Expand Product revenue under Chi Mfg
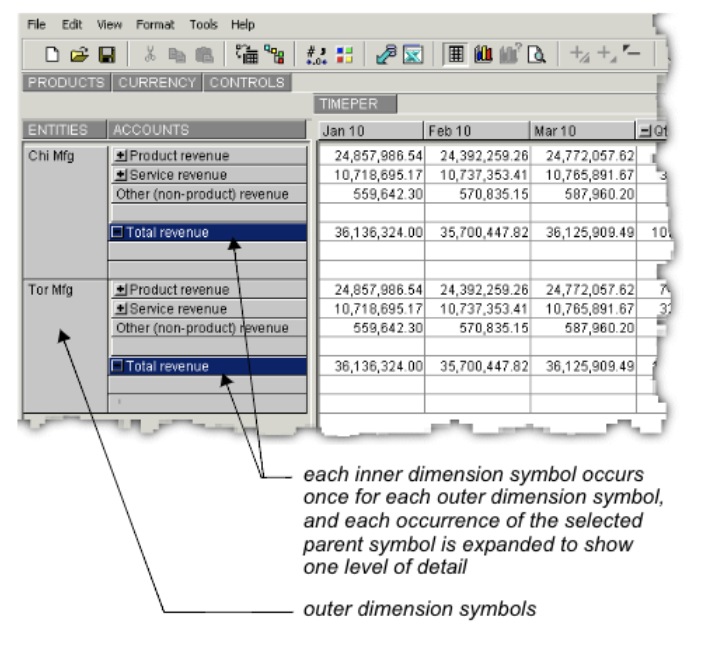 [122, 156]
